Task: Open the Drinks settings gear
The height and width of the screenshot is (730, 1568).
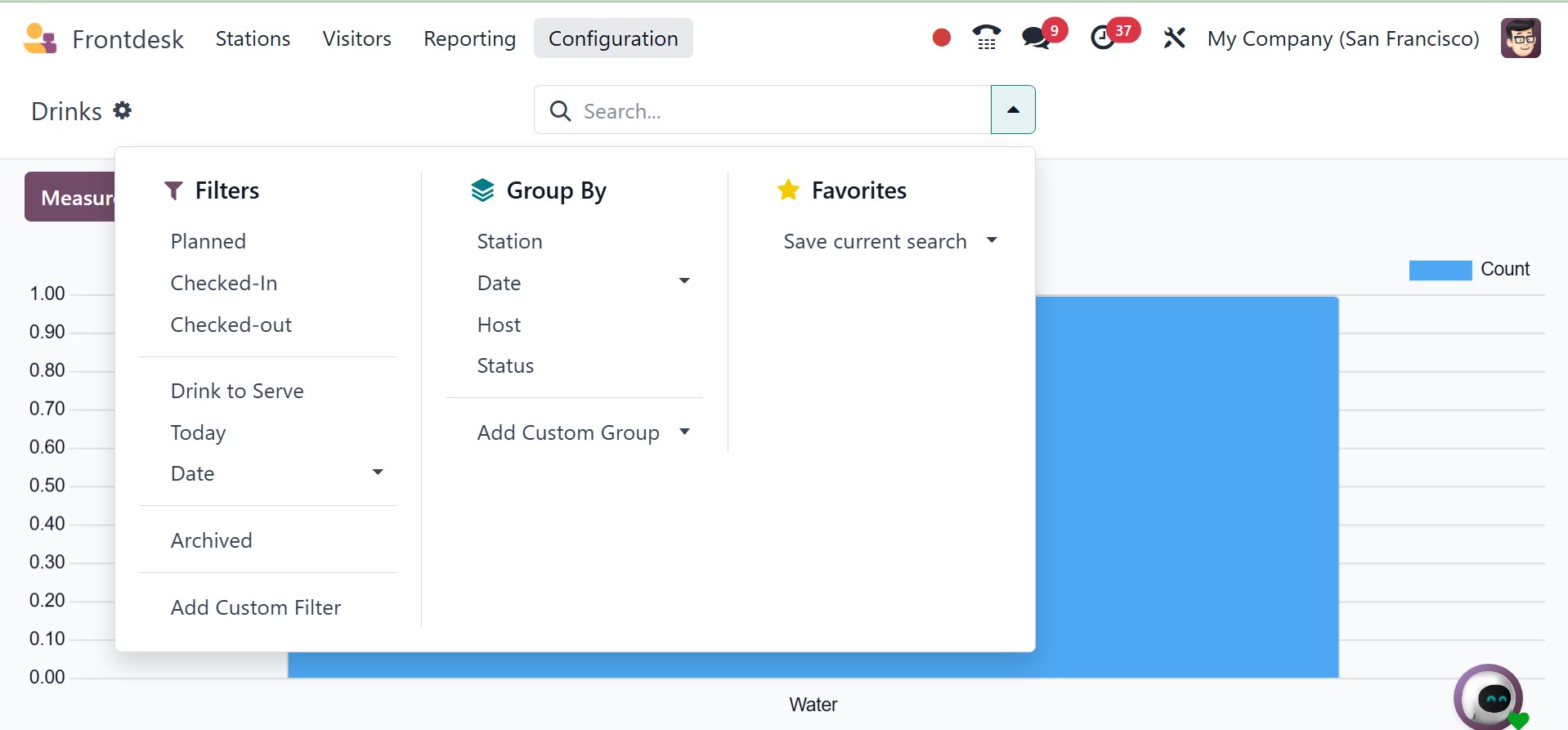Action: pos(123,110)
